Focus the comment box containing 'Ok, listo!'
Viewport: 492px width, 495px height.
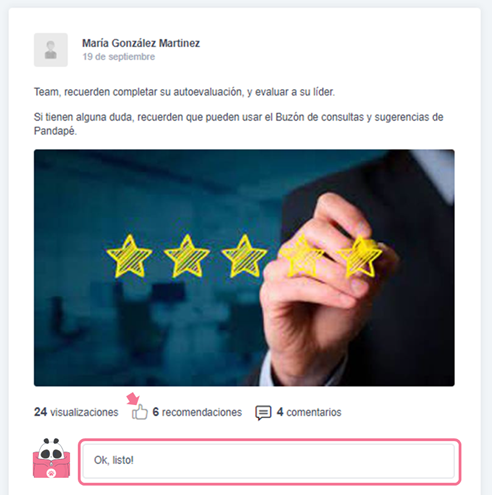(269, 460)
